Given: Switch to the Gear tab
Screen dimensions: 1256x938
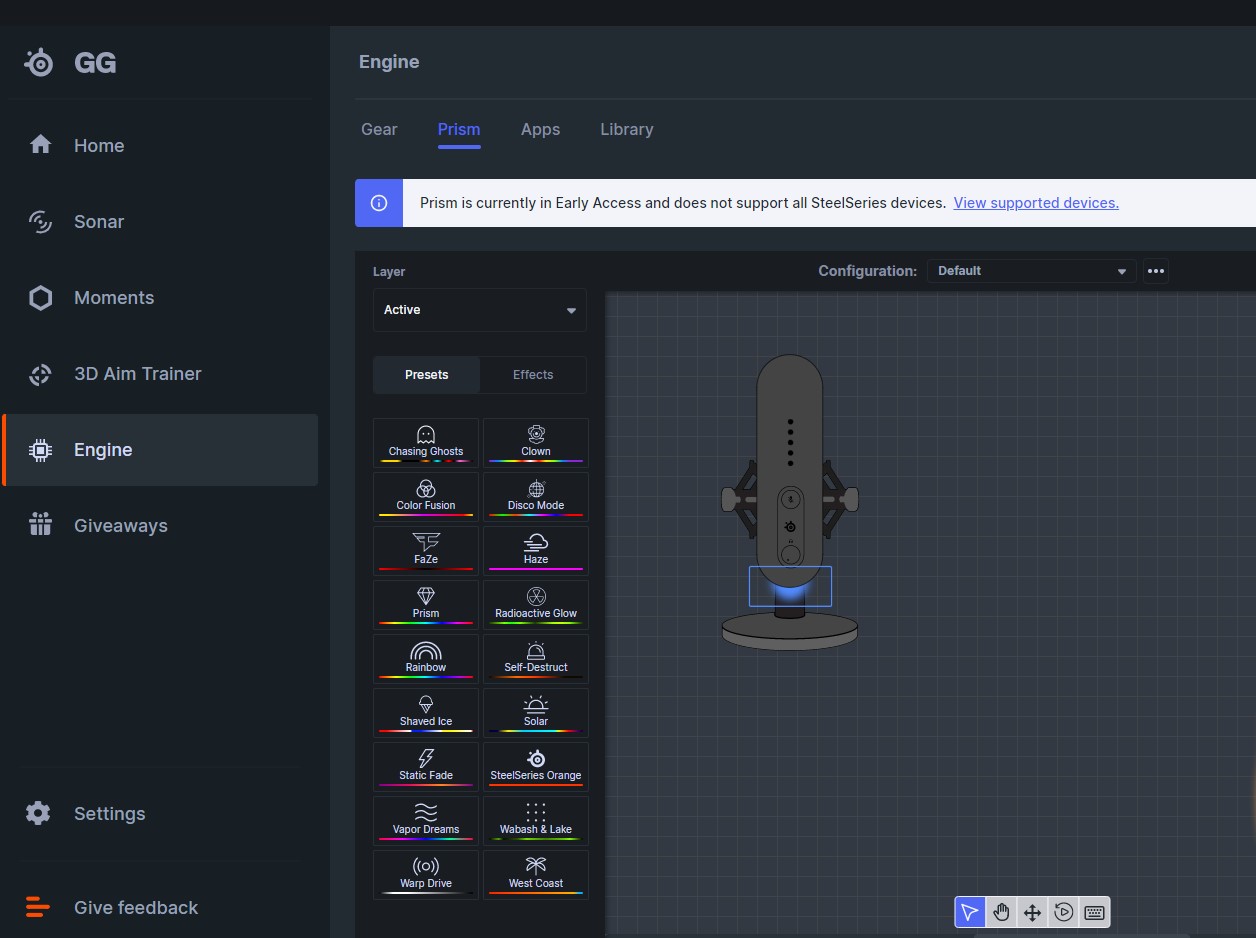Looking at the screenshot, I should [x=379, y=130].
